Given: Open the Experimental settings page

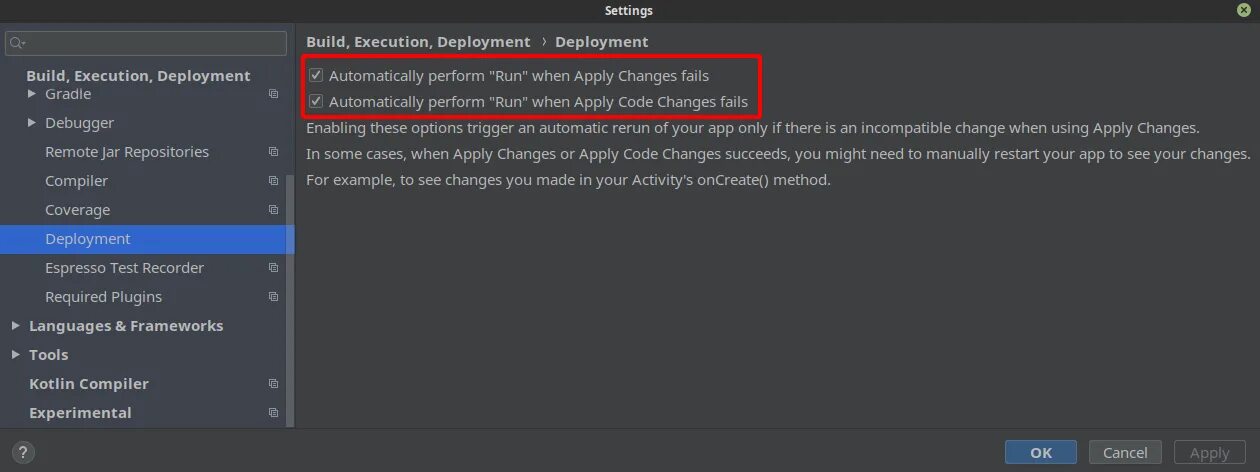Looking at the screenshot, I should point(80,413).
